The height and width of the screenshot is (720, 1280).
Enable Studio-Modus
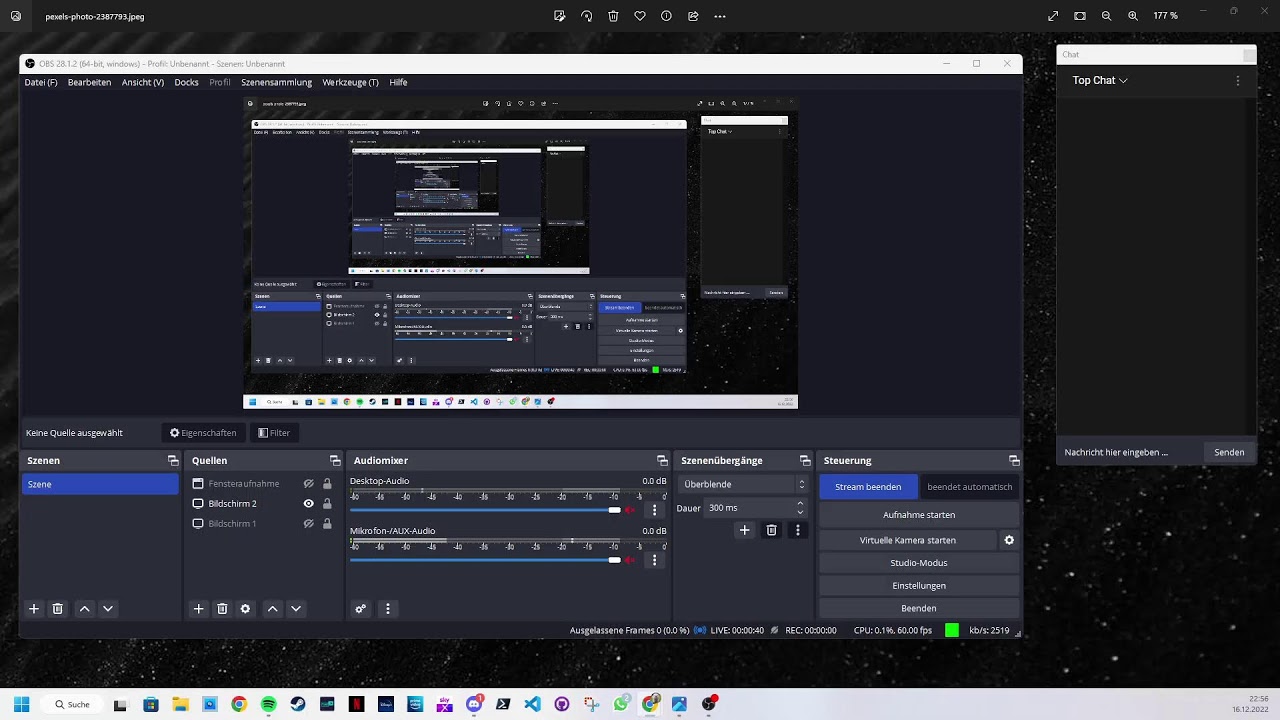[x=919, y=563]
